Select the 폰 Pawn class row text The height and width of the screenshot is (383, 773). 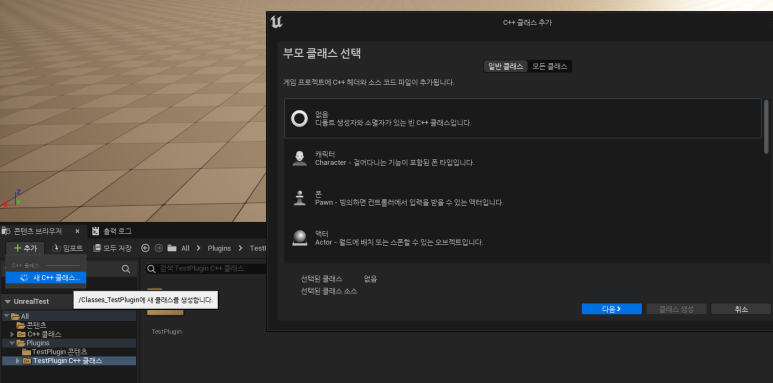click(x=409, y=198)
